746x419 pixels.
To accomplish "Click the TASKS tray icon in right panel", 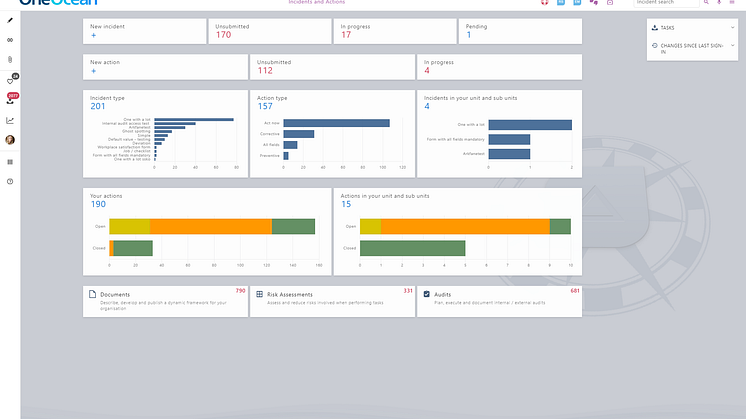I will pos(655,28).
